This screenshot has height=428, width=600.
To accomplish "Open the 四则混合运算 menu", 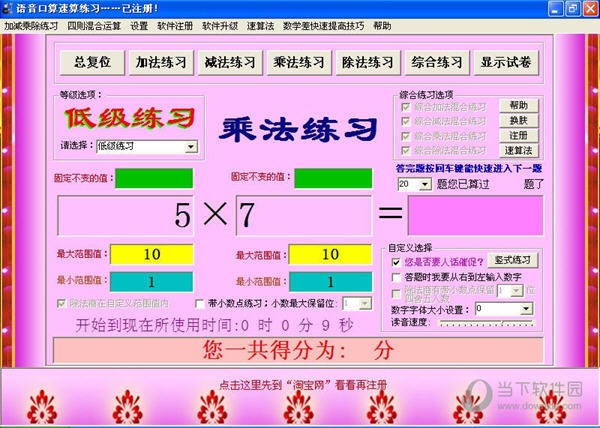I will point(94,26).
